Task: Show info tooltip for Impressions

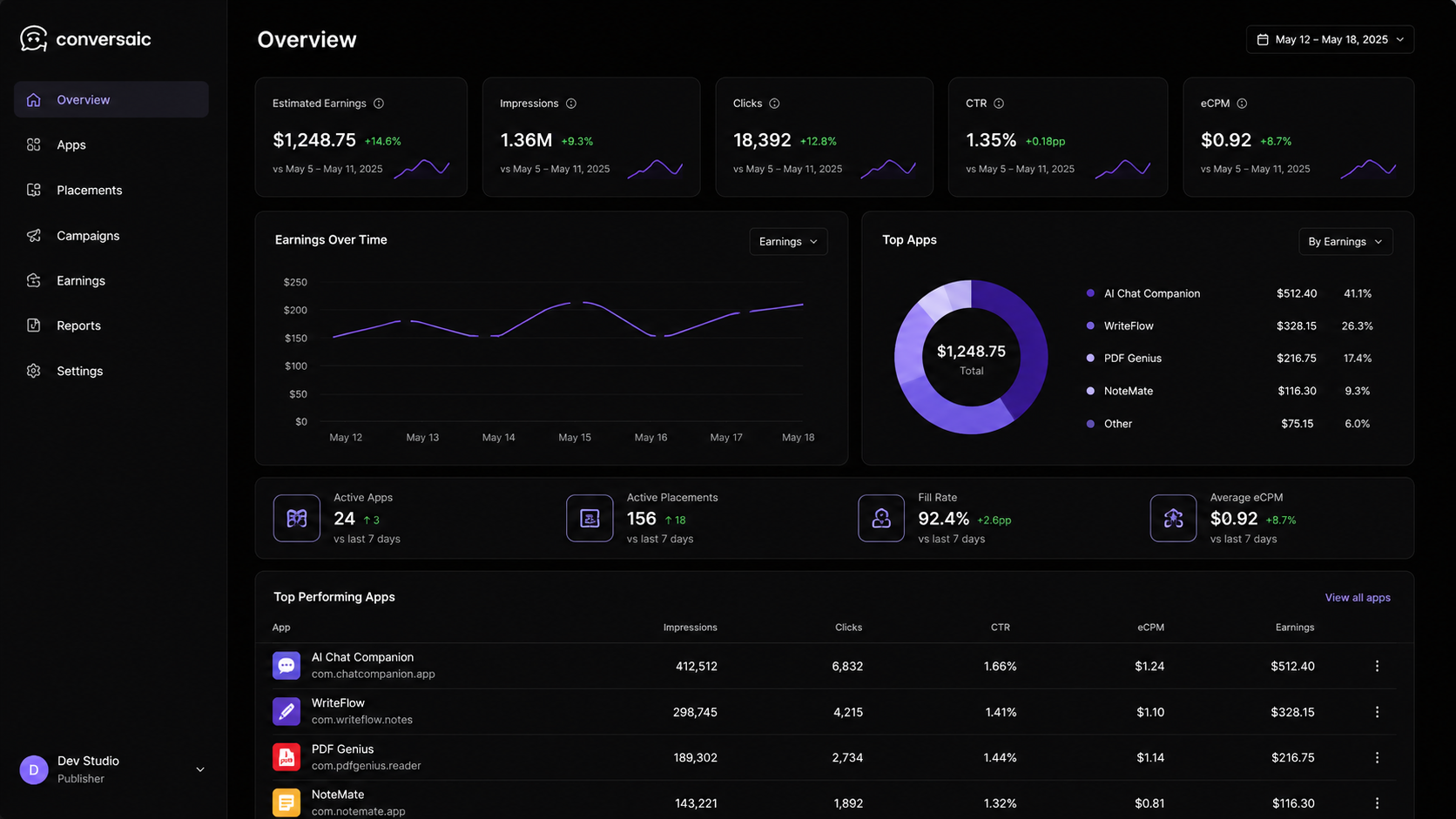Action: pyautogui.click(x=571, y=104)
